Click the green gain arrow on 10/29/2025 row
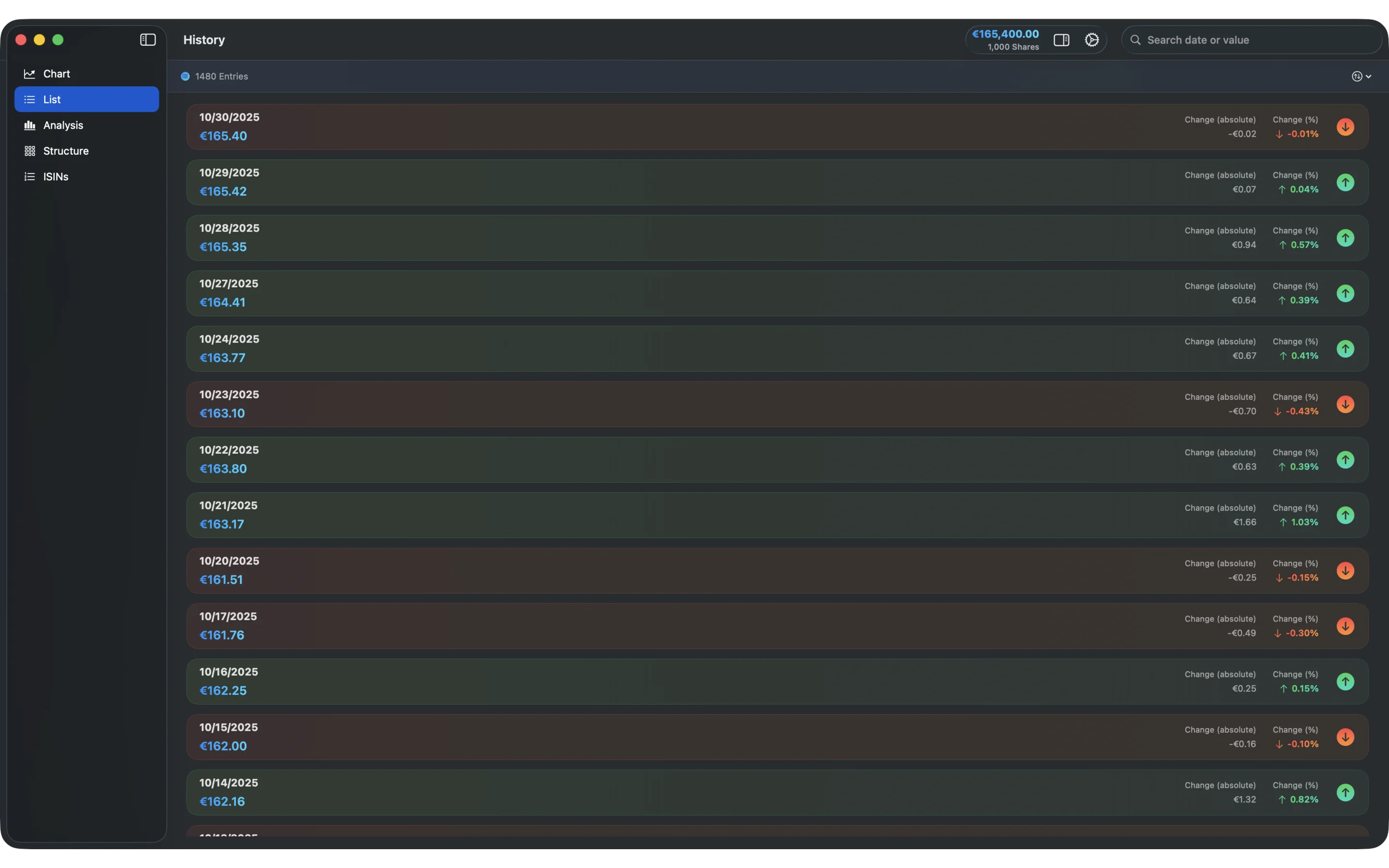This screenshot has height=868, width=1389. [1346, 182]
